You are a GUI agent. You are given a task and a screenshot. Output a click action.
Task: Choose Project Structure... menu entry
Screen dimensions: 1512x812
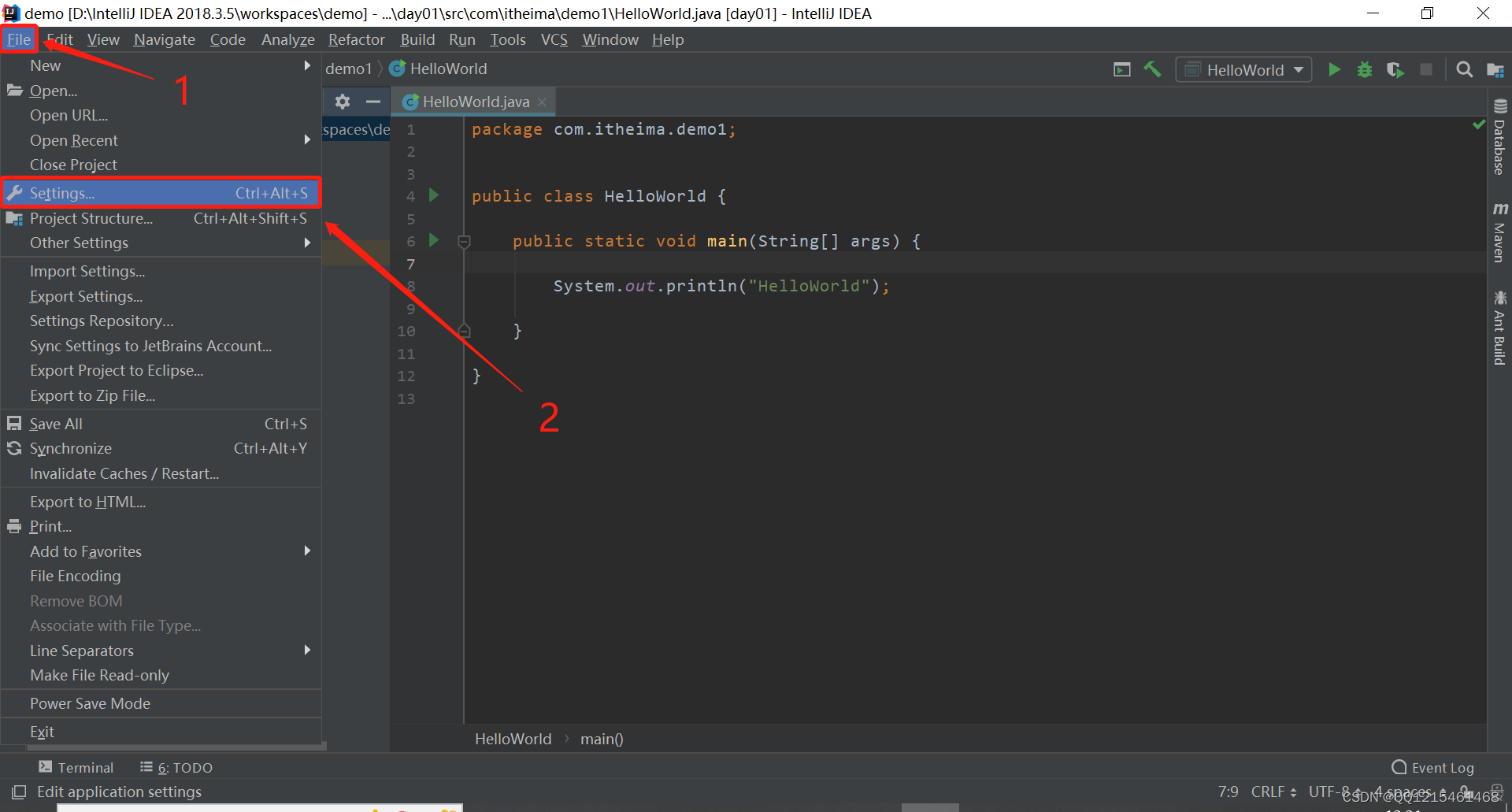pos(161,218)
